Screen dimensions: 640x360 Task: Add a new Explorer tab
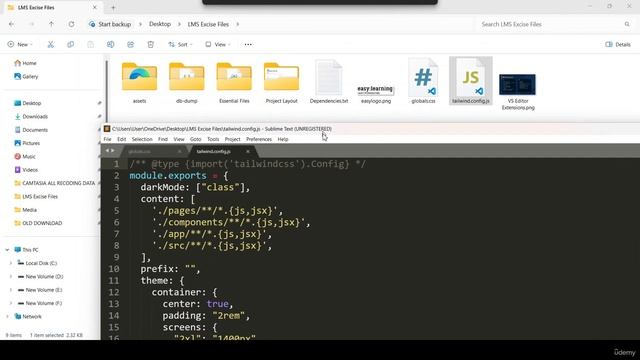pos(113,7)
